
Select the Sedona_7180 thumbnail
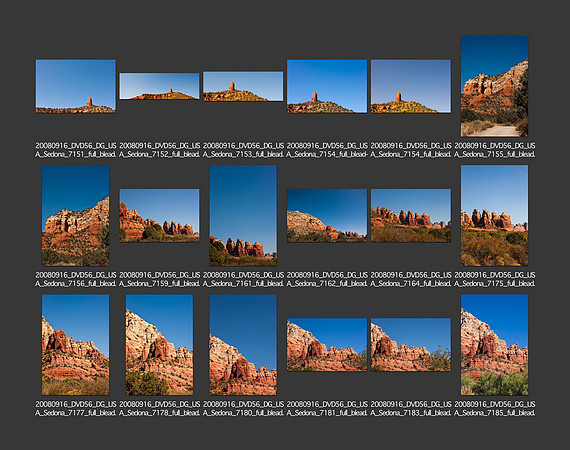243,345
